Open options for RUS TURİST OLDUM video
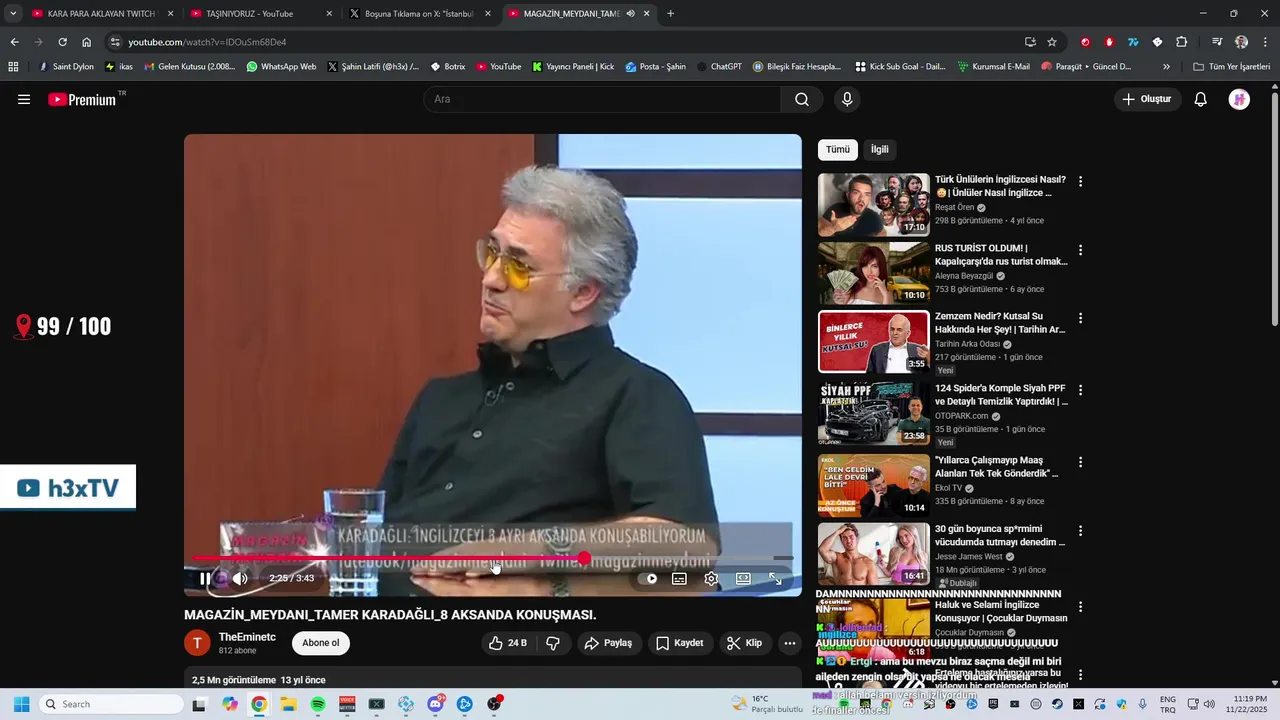This screenshot has width=1280, height=720. [1080, 250]
